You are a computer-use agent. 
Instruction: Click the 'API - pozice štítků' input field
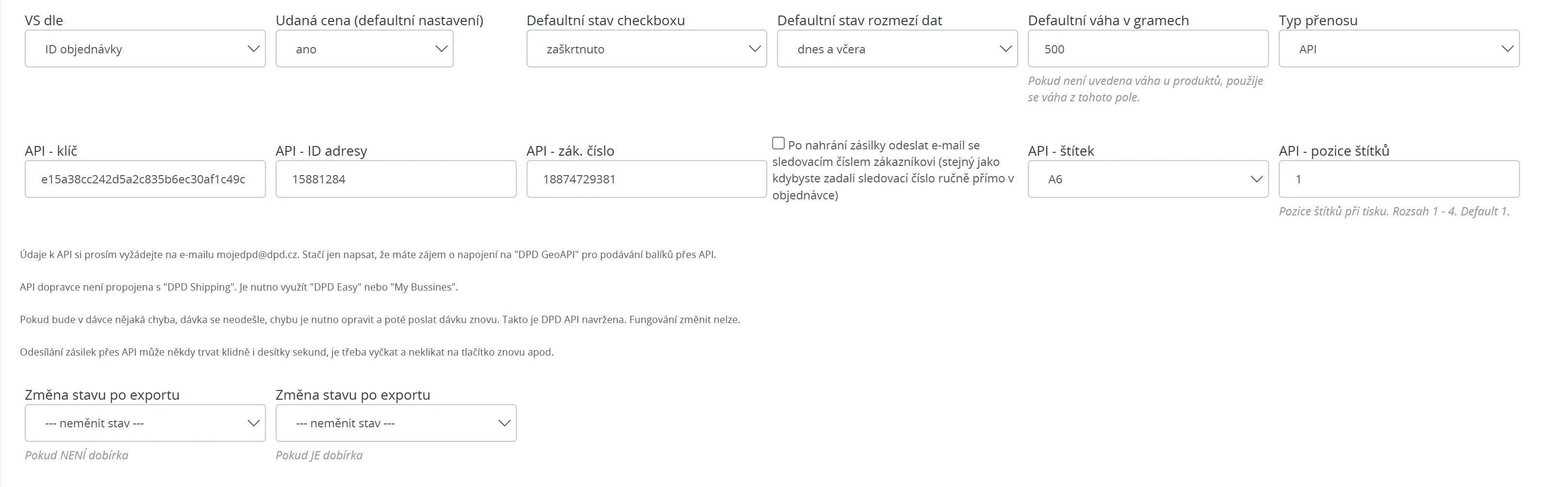(x=1399, y=179)
